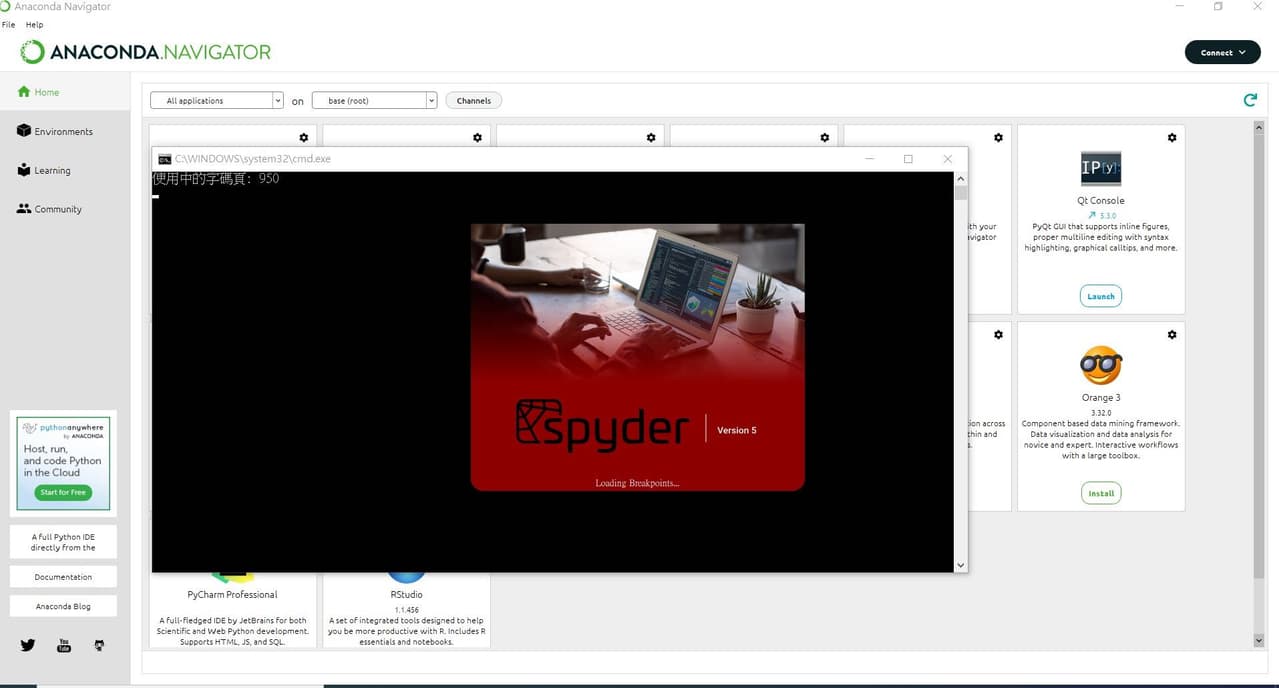This screenshot has height=688, width=1279.
Task: Click the Spyder logo on the splash
Action: click(602, 425)
